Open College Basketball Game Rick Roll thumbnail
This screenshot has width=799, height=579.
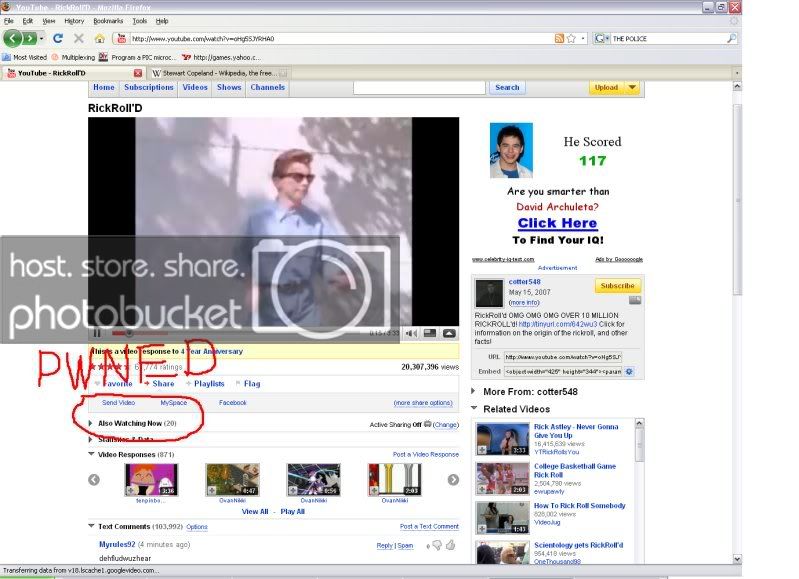pyautogui.click(x=502, y=479)
